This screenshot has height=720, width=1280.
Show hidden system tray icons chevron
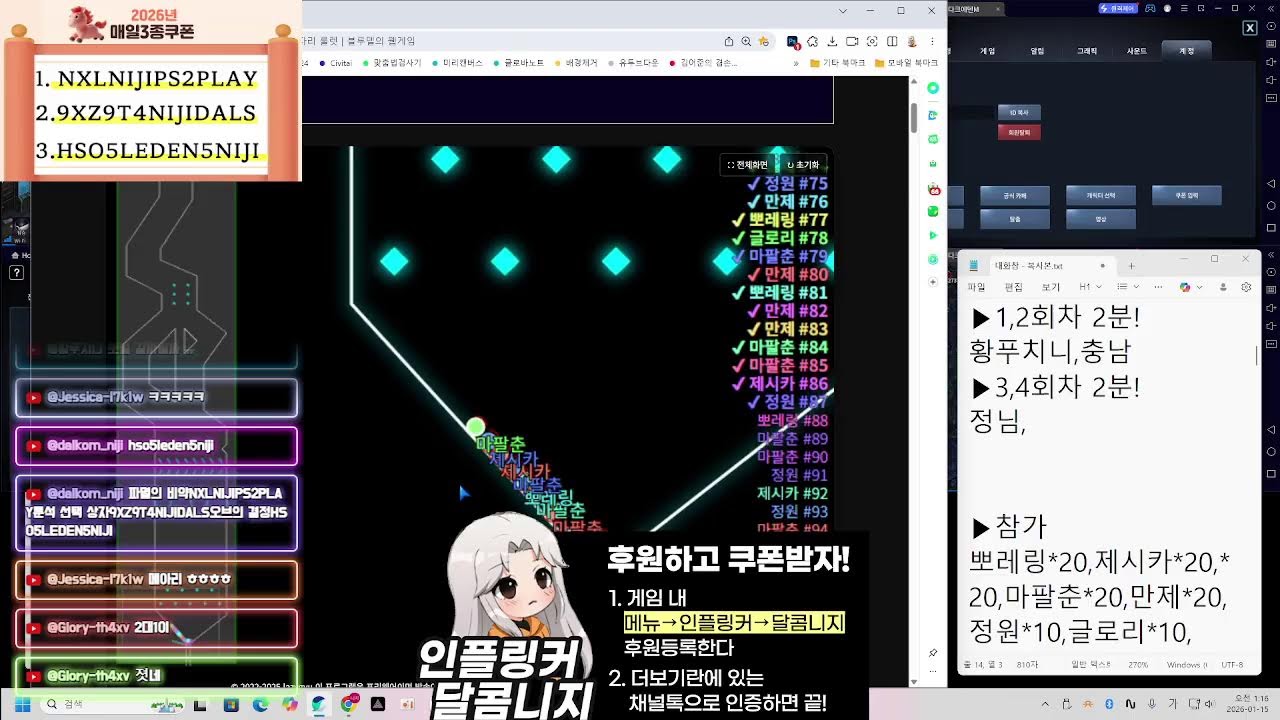pos(1045,704)
